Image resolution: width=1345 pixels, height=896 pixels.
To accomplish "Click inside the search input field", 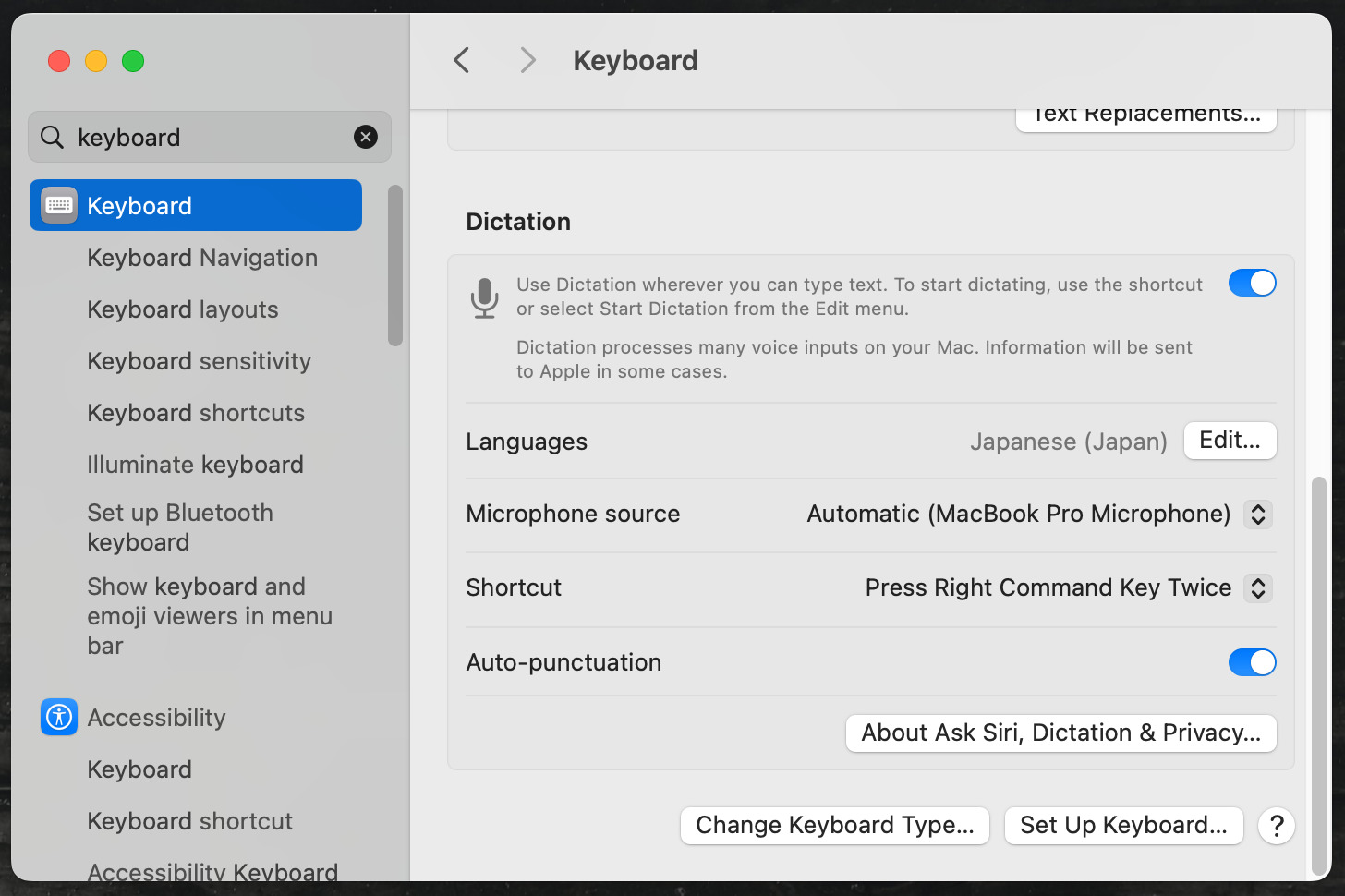I will point(208,138).
